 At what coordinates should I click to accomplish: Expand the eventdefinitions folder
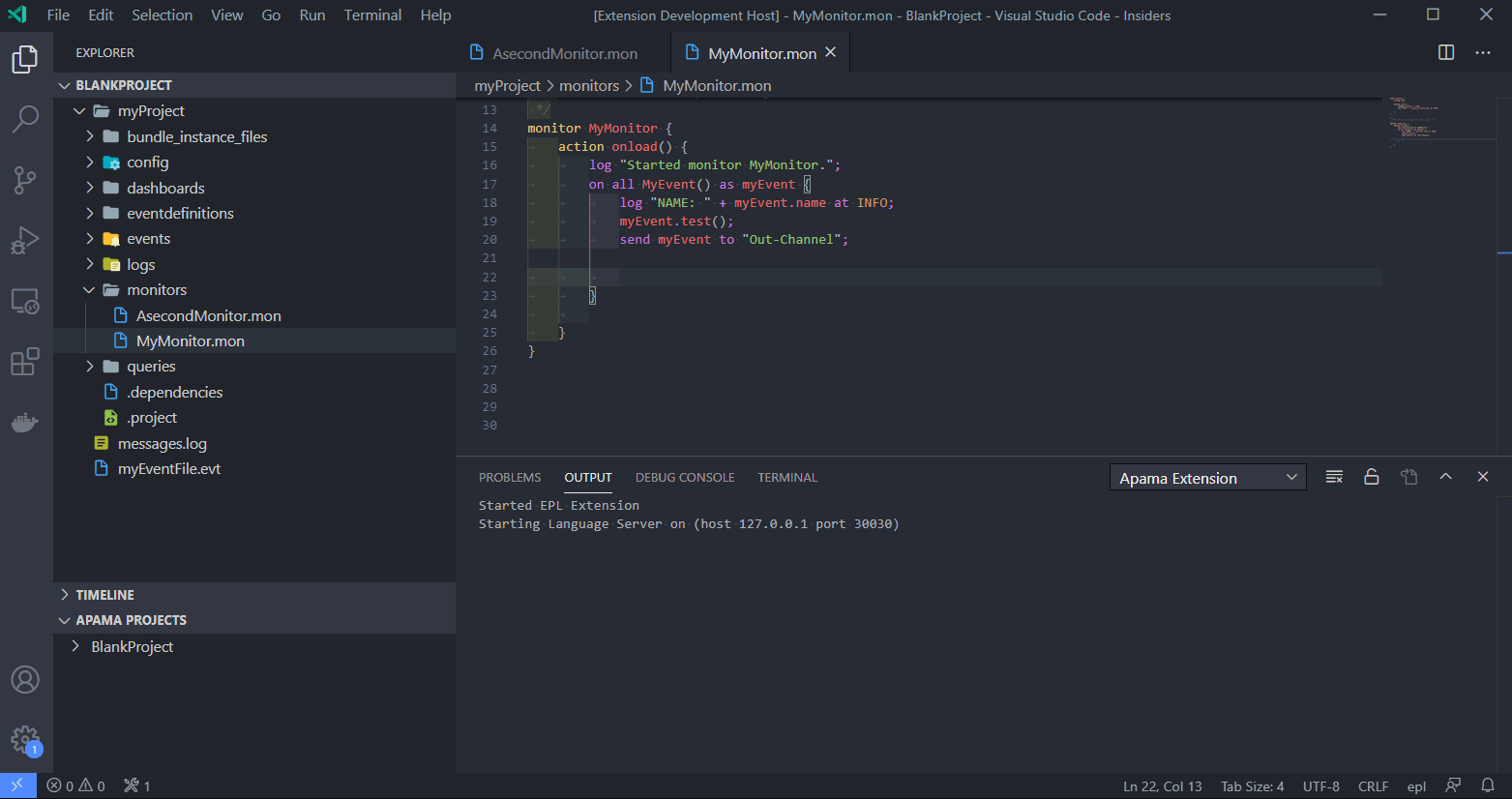click(254, 213)
